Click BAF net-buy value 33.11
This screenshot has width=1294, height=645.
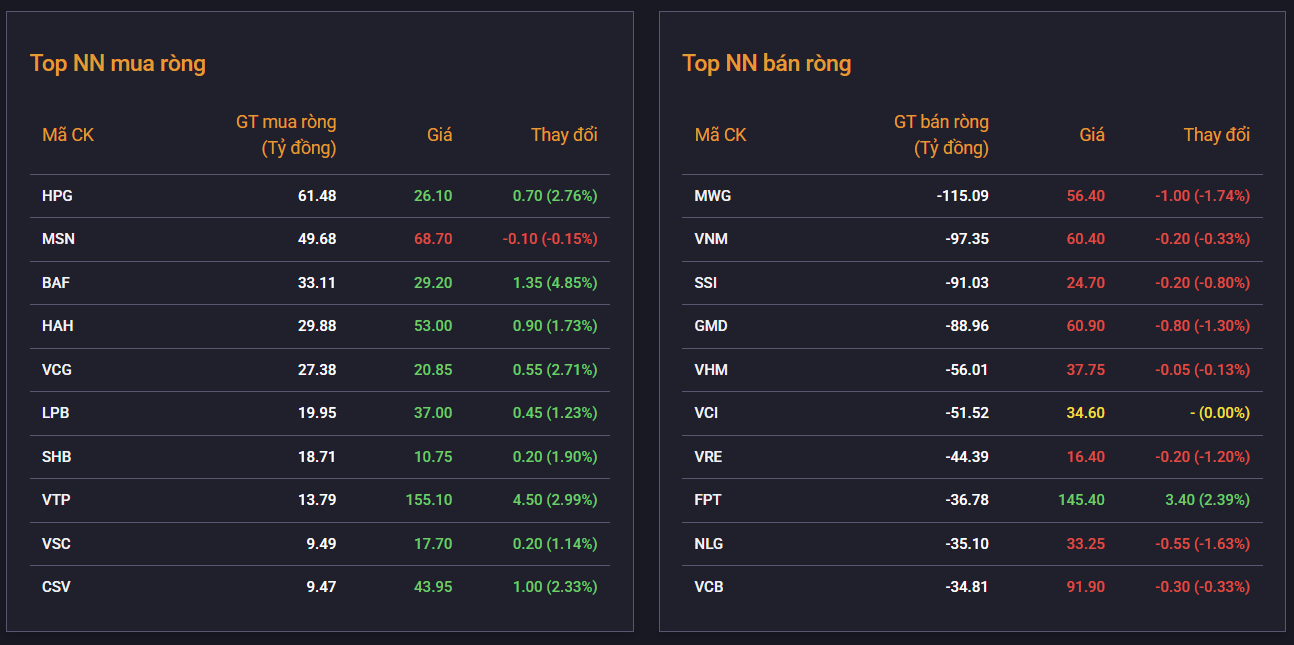pos(317,283)
